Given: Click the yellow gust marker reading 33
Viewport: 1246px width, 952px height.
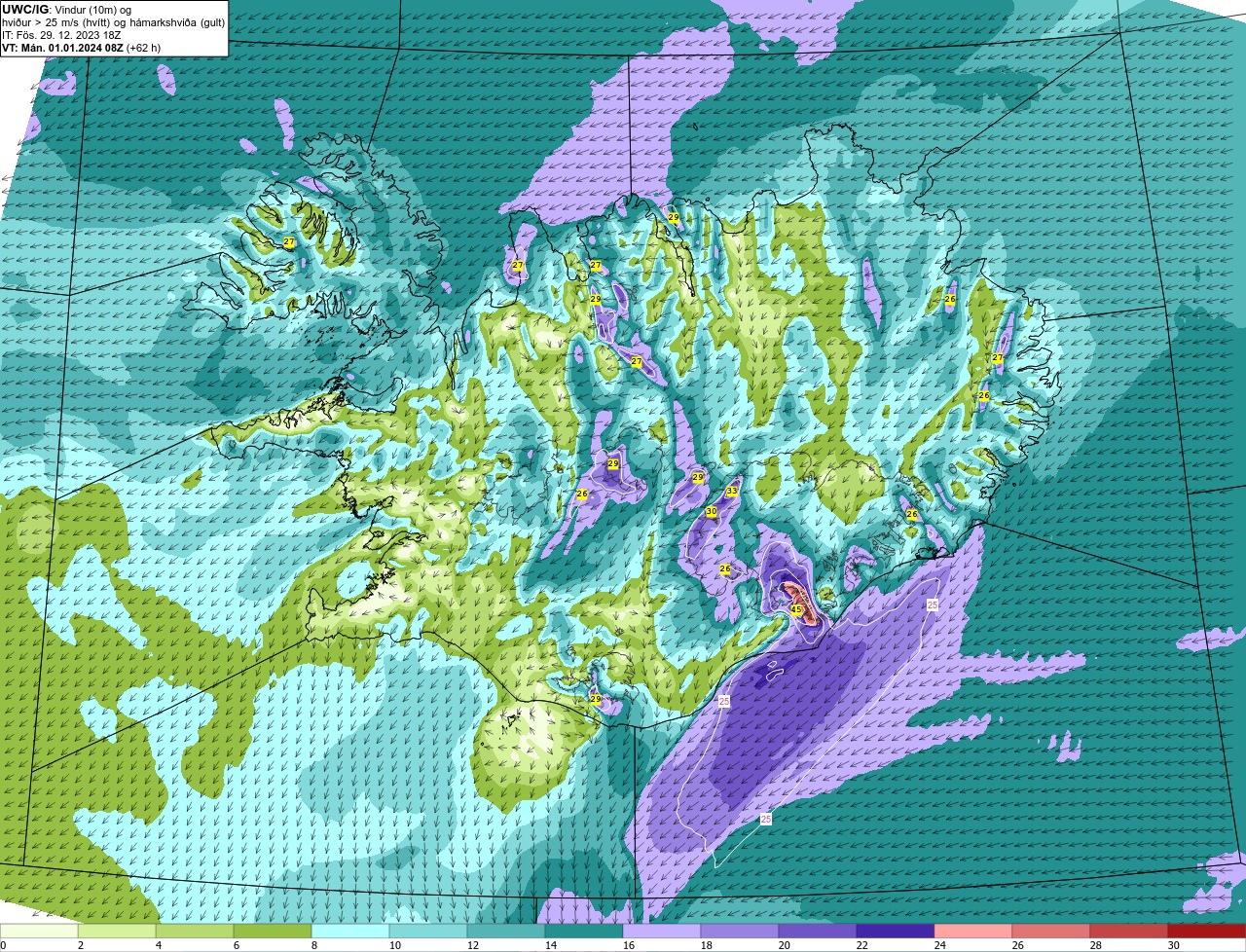Looking at the screenshot, I should (x=731, y=492).
